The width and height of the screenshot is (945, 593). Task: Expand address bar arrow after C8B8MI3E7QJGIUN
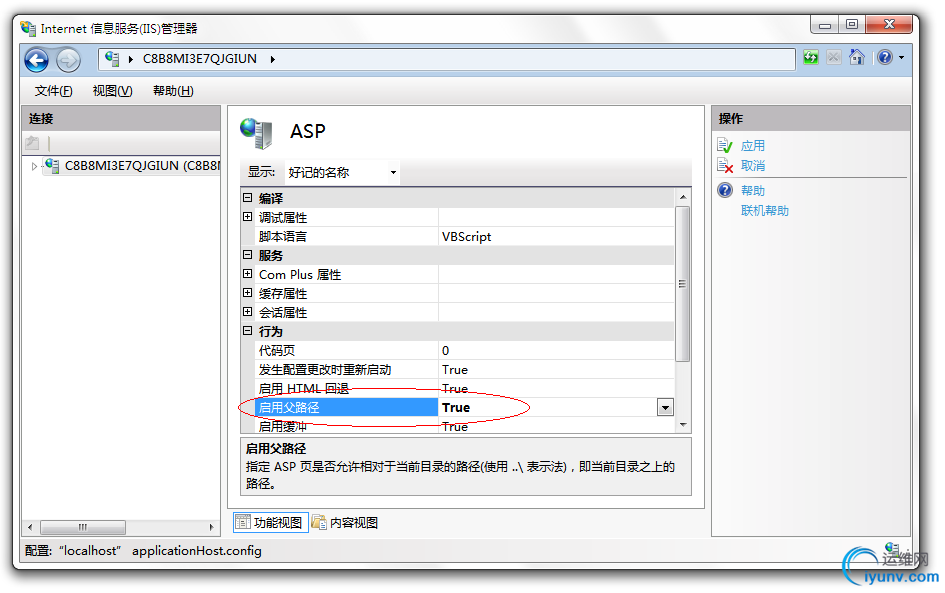click(x=272, y=59)
